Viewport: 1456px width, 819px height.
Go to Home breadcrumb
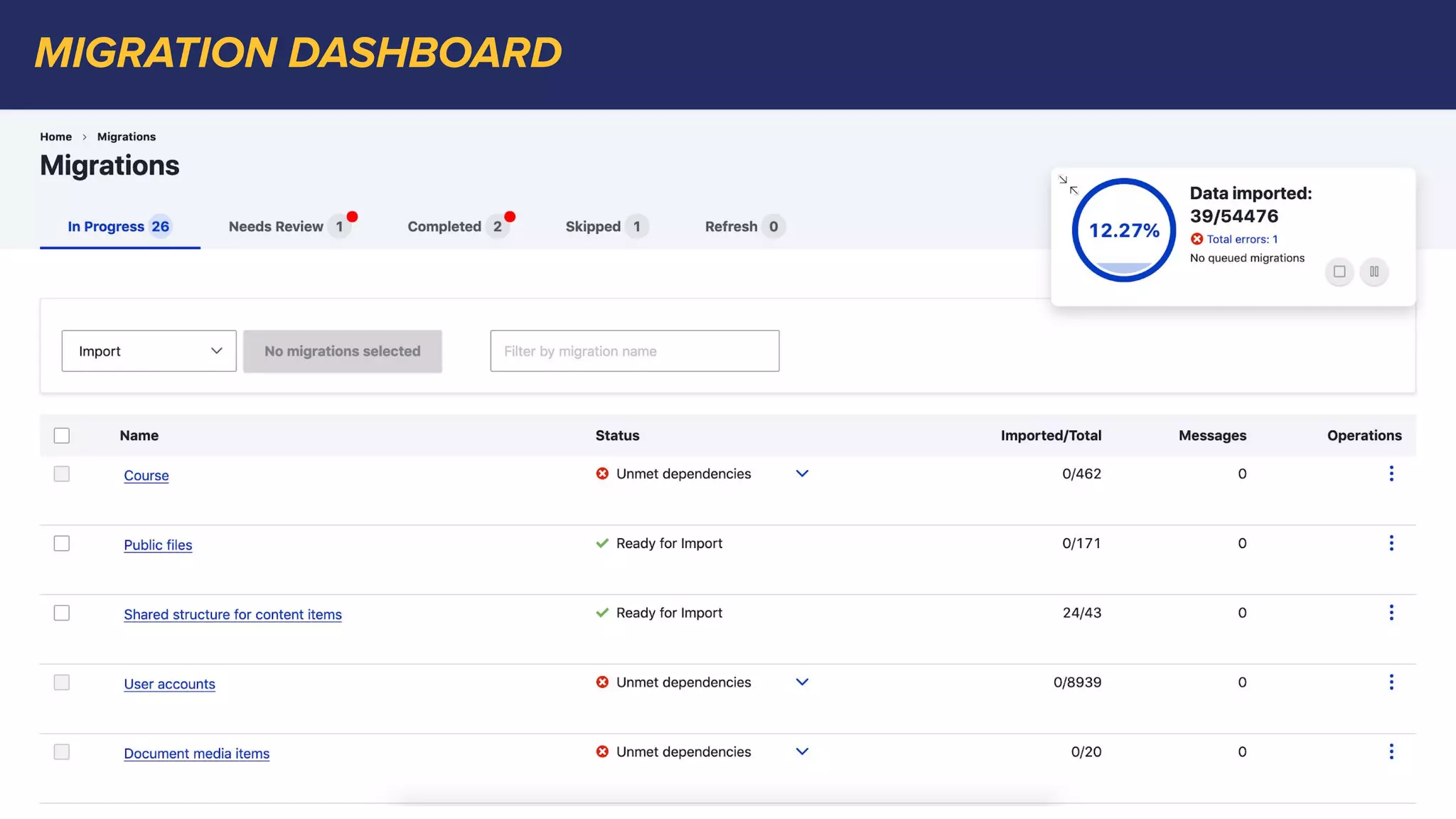tap(55, 136)
